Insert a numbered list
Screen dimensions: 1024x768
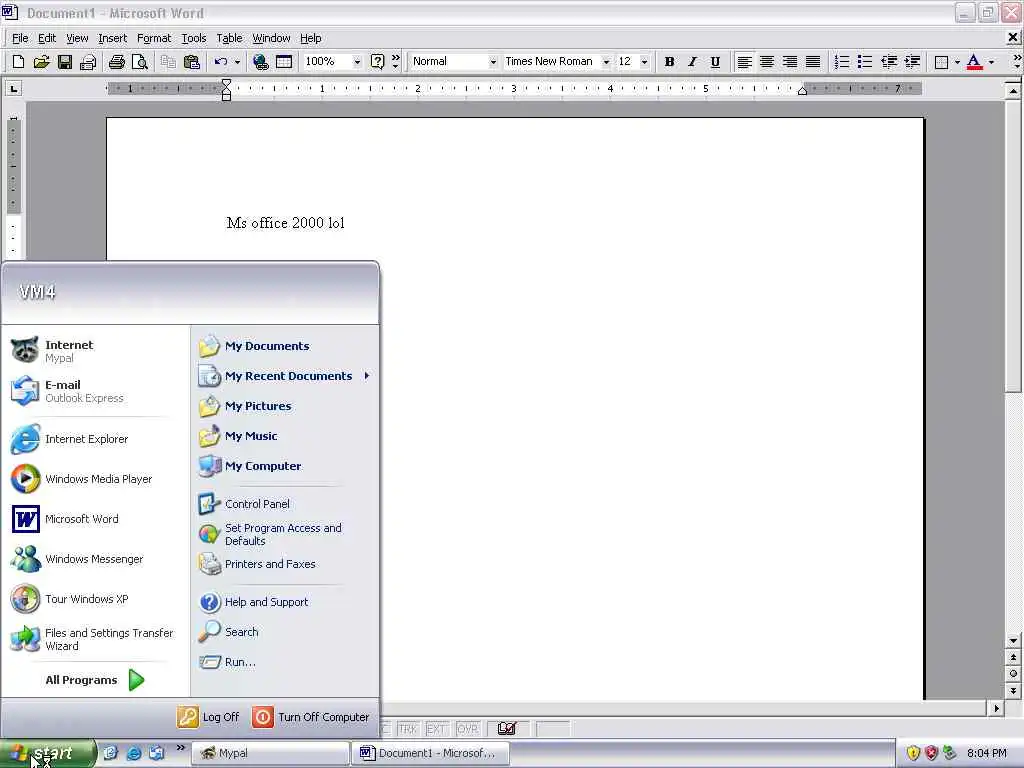pos(842,61)
